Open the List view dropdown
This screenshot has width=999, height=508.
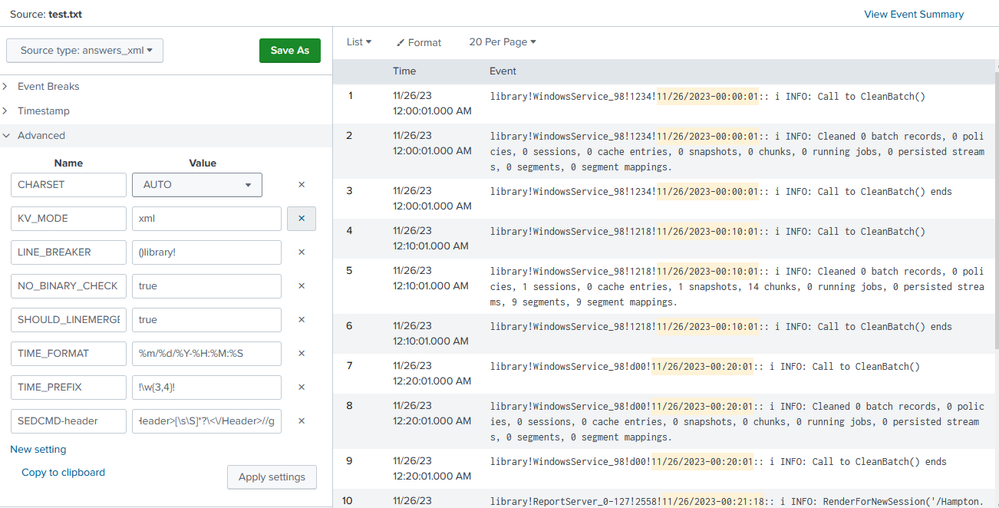click(x=359, y=42)
